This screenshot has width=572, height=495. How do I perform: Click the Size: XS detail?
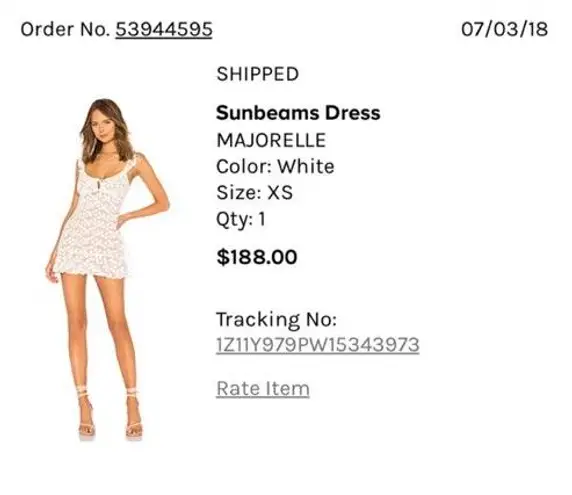coord(254,193)
